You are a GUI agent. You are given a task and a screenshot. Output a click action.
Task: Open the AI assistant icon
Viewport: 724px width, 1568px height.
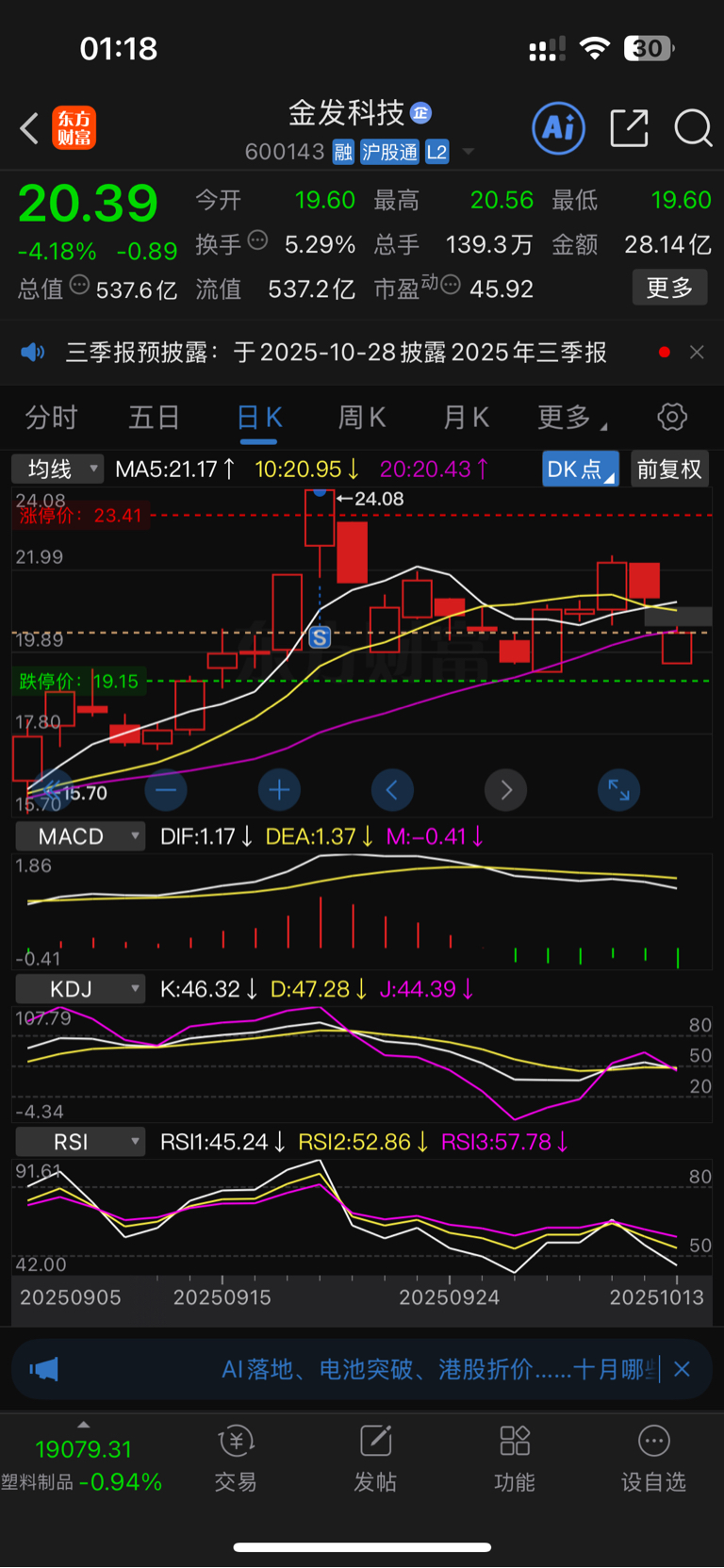click(559, 127)
